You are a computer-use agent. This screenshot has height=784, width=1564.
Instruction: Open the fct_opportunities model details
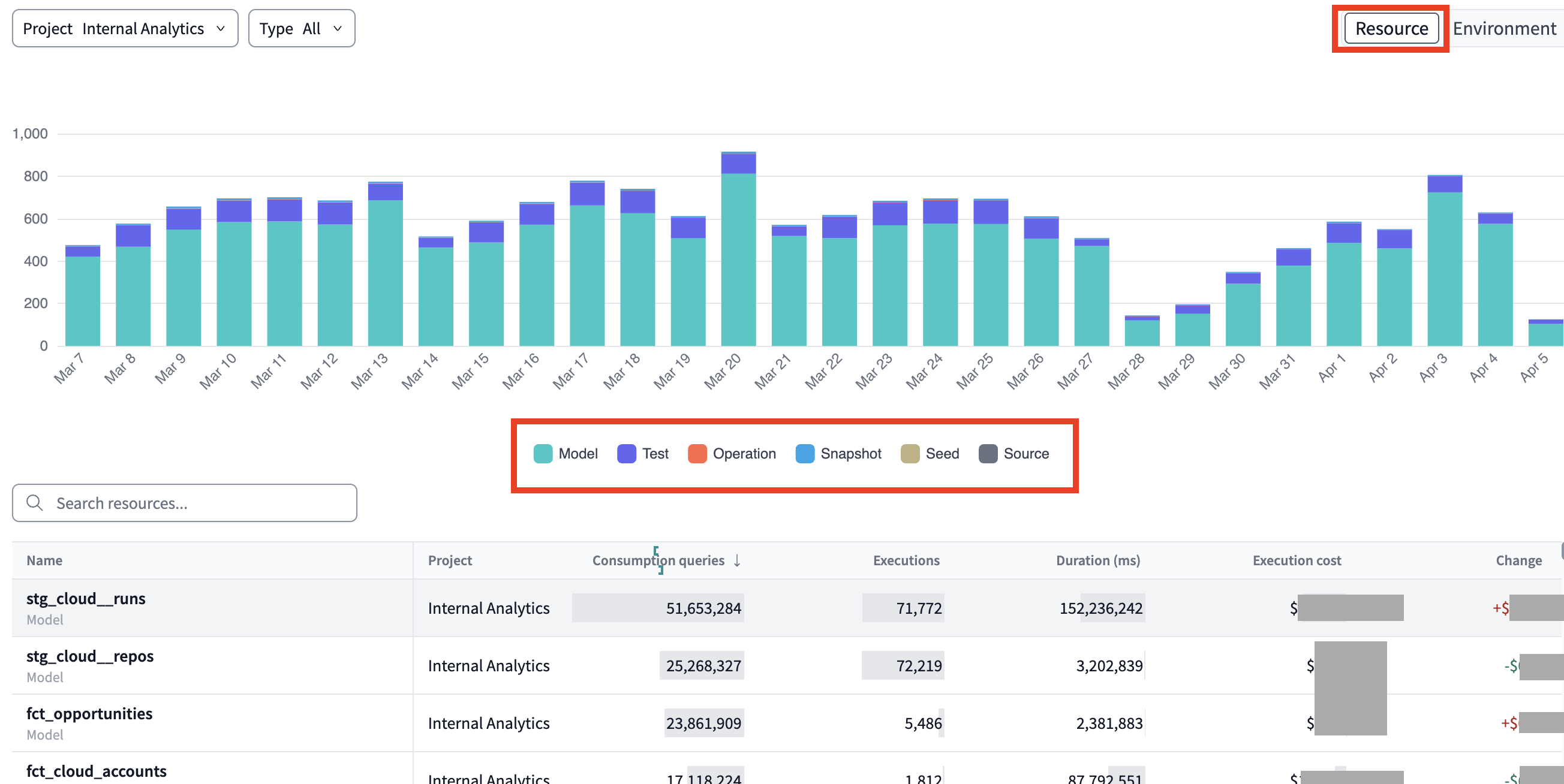pyautogui.click(x=89, y=714)
